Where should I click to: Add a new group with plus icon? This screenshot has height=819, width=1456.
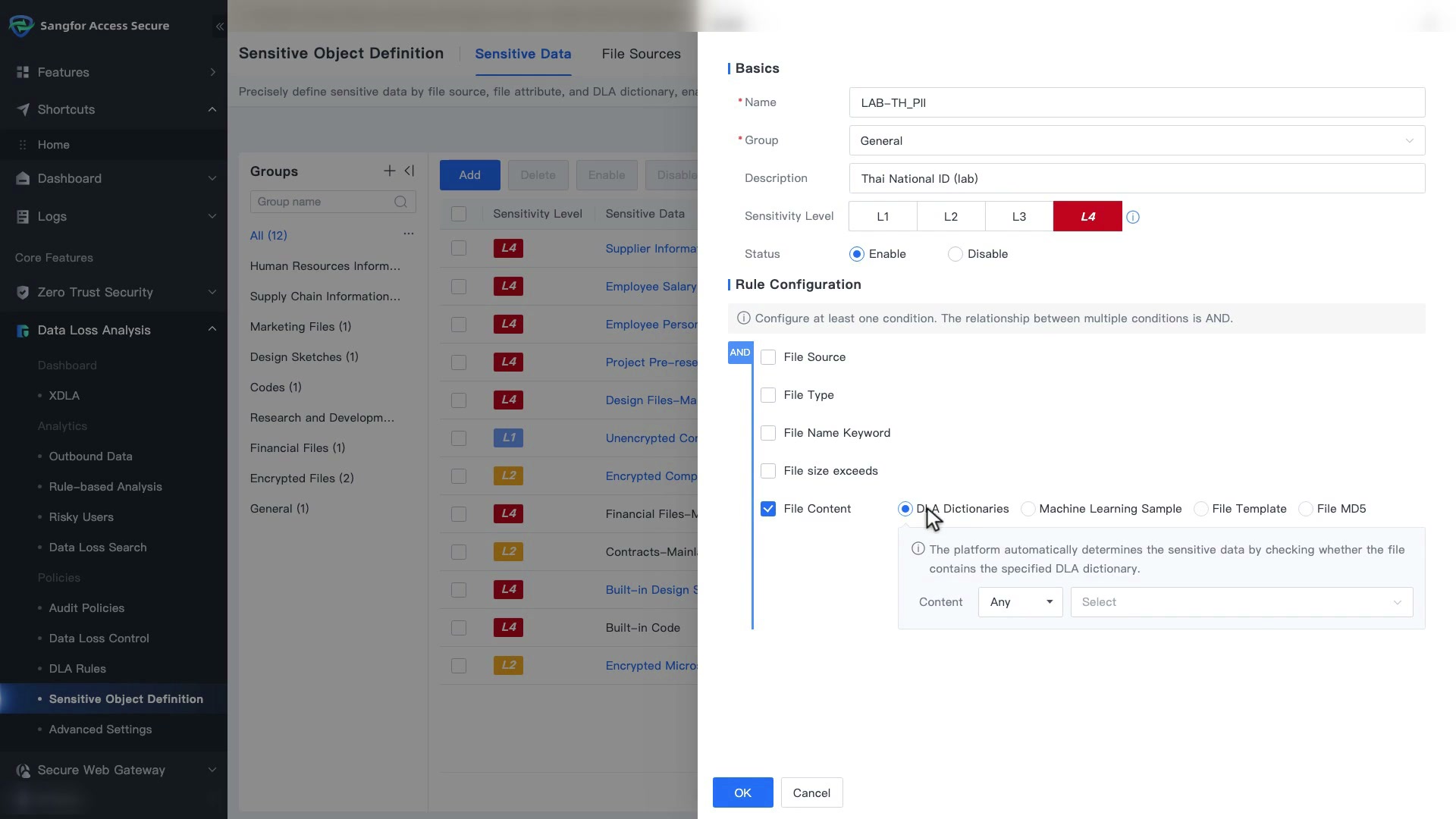point(389,171)
